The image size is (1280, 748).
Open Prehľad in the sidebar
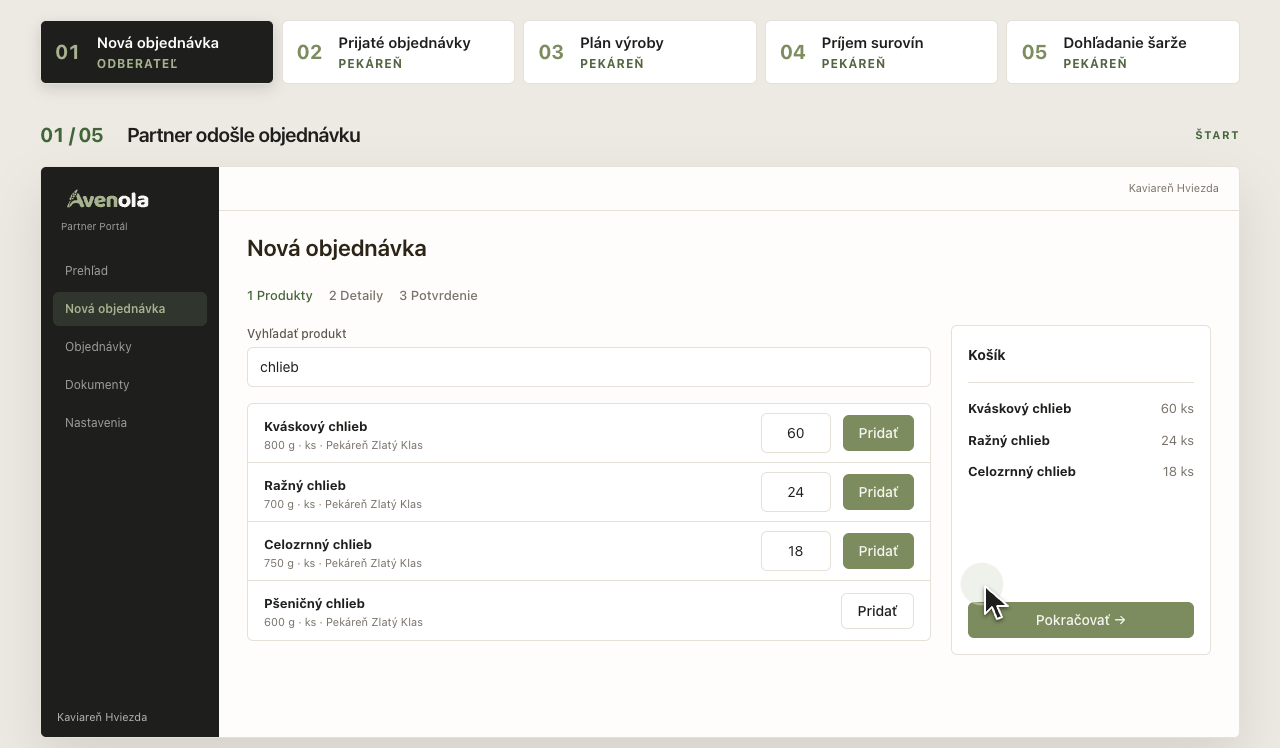(130, 271)
